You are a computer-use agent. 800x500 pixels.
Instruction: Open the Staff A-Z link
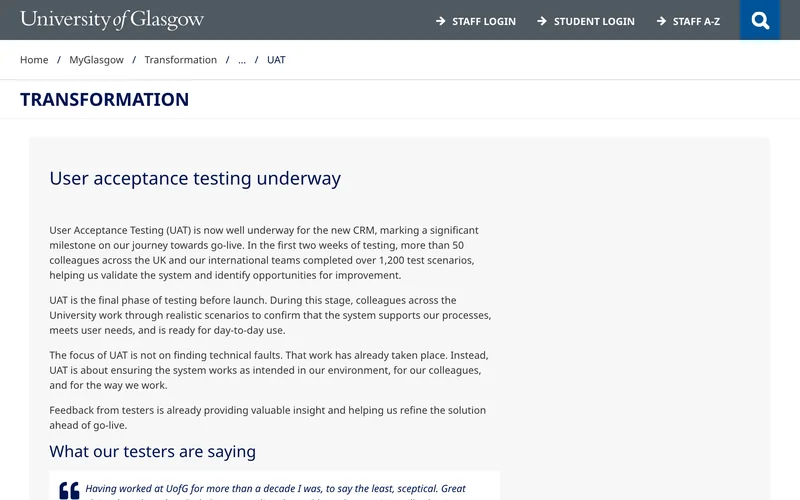pyautogui.click(x=696, y=21)
